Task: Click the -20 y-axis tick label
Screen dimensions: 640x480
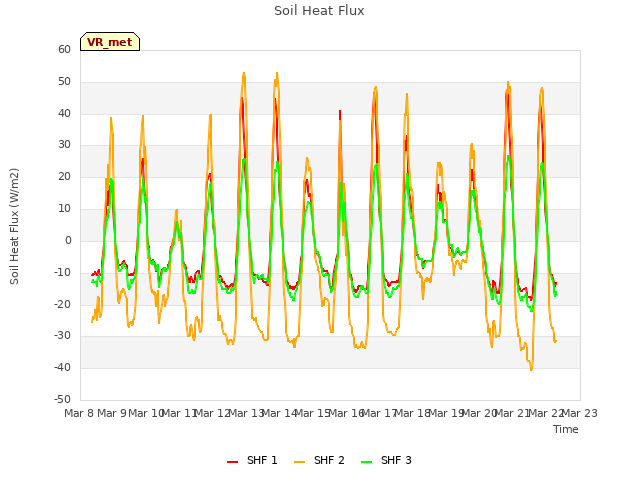Action: point(63,304)
